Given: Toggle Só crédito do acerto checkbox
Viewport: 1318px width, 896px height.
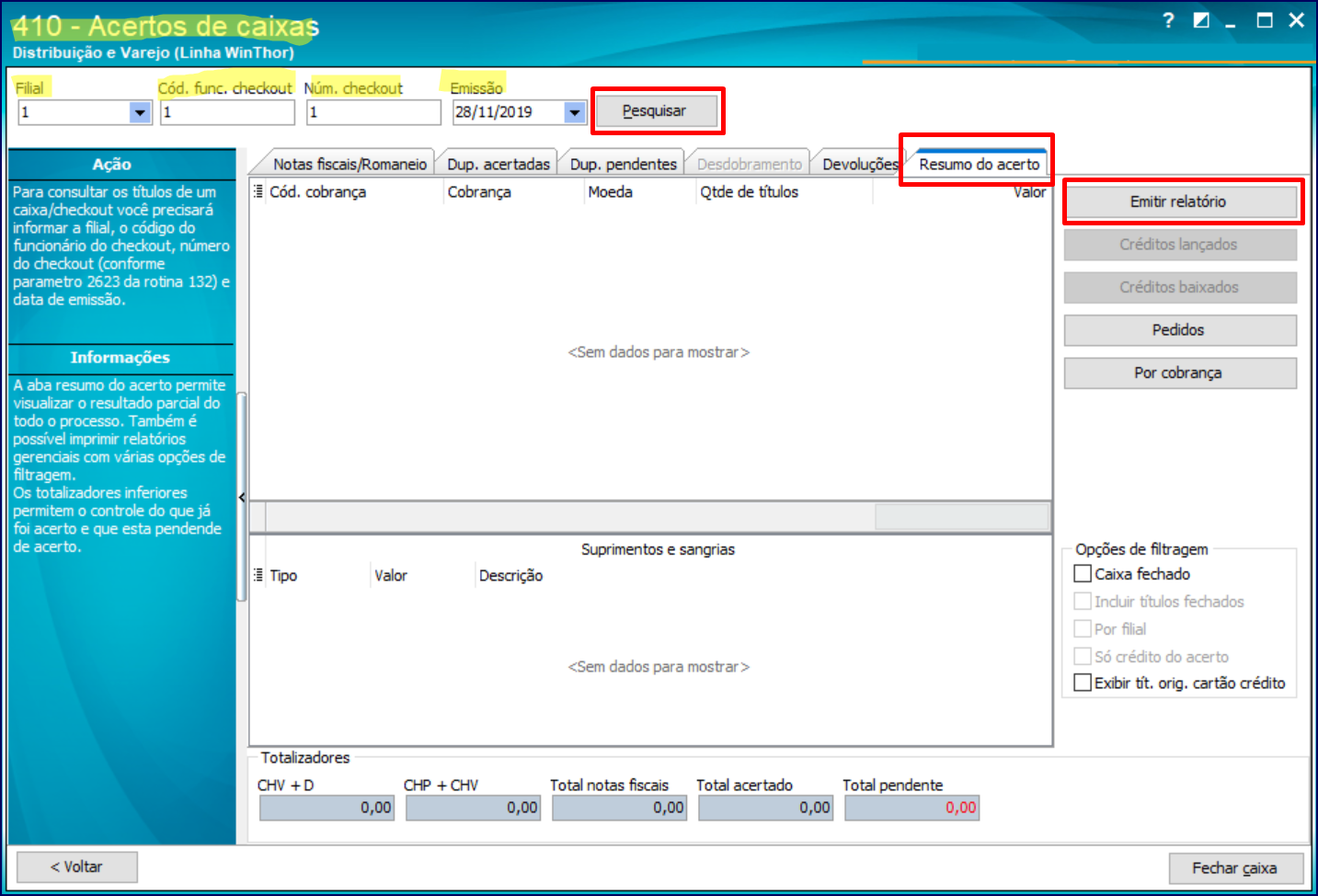Looking at the screenshot, I should tap(1083, 657).
